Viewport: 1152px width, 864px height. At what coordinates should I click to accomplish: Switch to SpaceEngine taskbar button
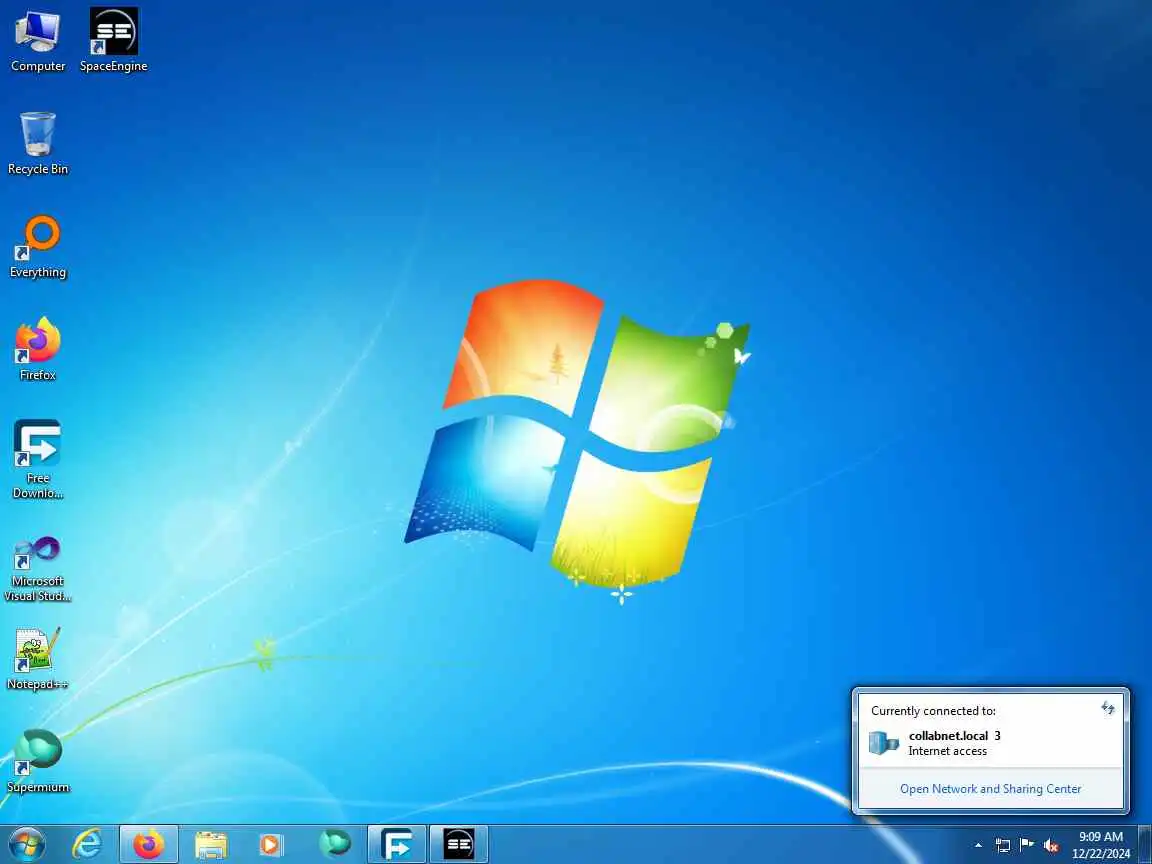[x=458, y=845]
